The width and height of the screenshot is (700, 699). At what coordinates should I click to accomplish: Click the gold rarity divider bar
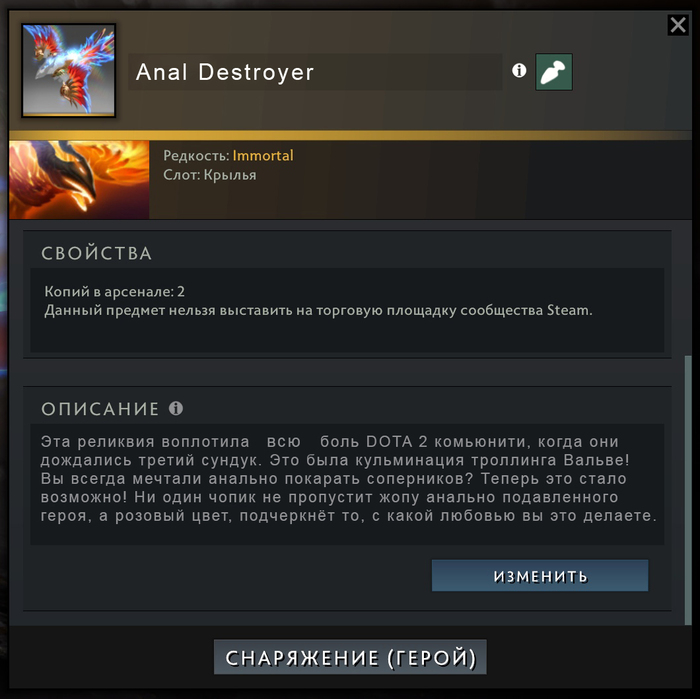coord(350,135)
